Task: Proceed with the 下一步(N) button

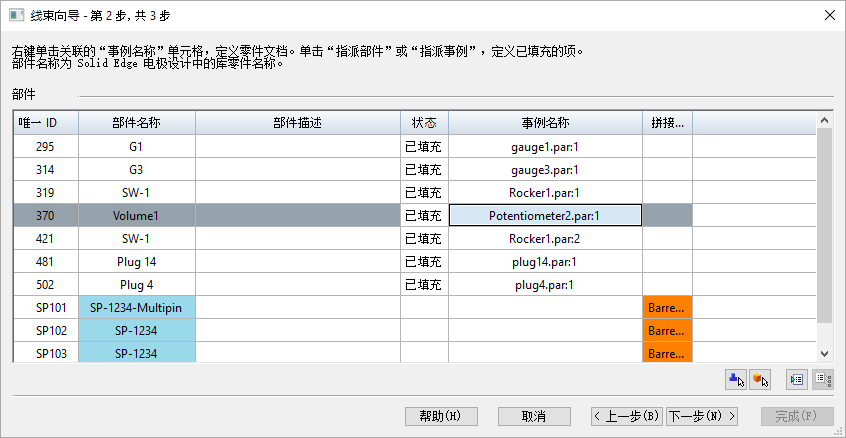Action: tap(702, 416)
